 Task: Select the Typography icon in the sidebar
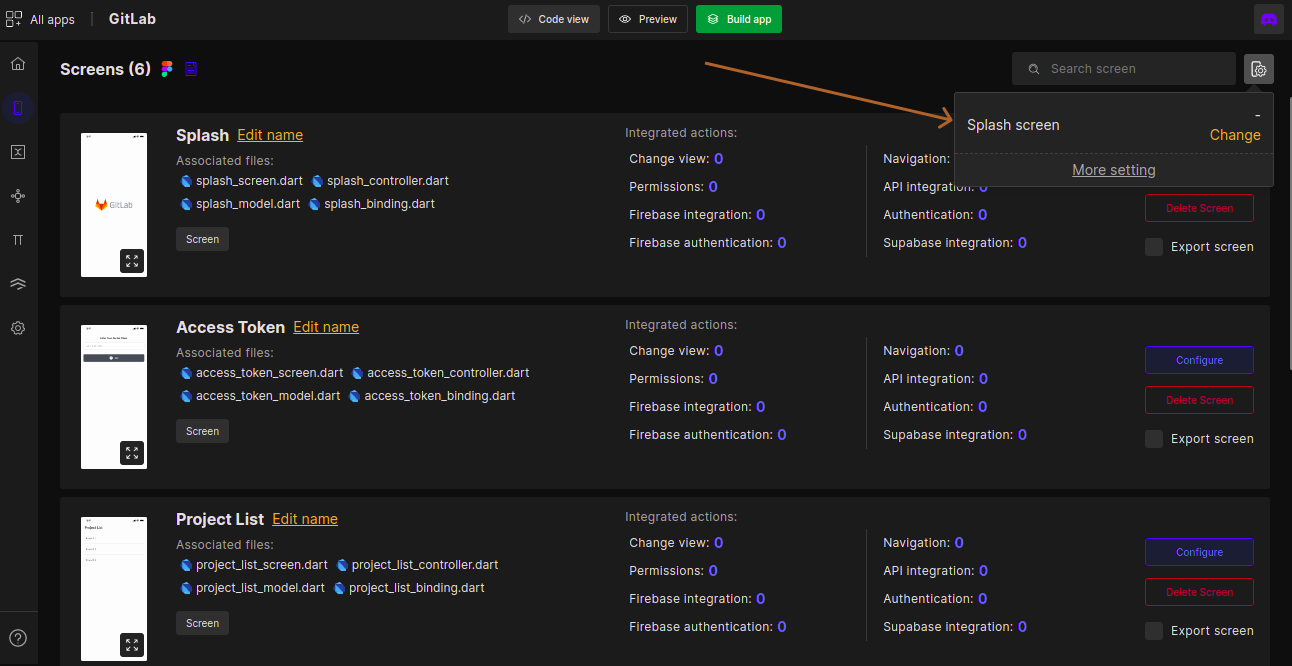17,239
